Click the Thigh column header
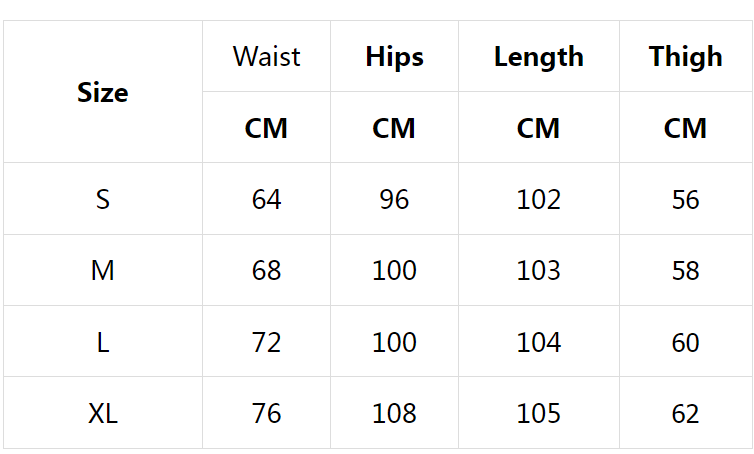754x454 pixels. 685,57
